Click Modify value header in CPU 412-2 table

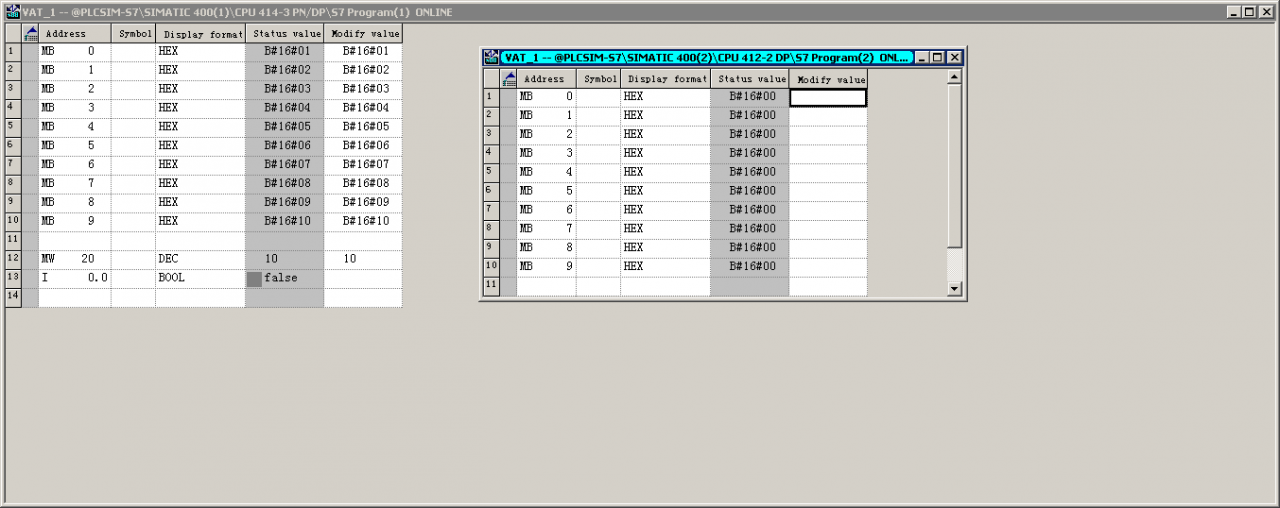[828, 79]
